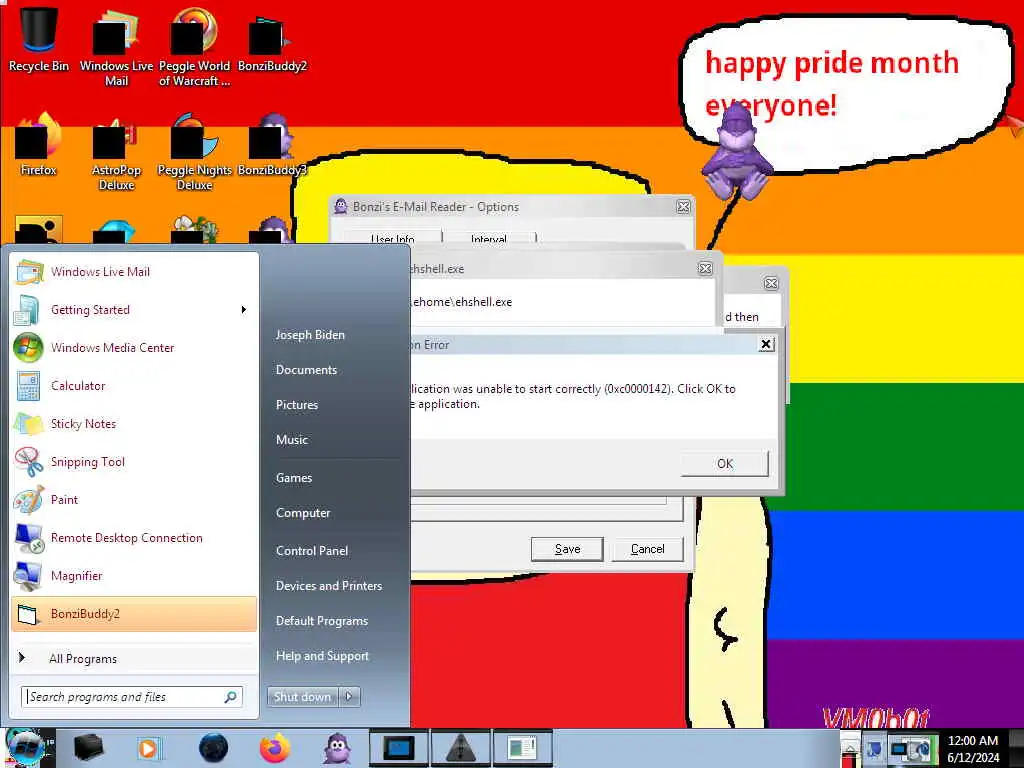Screen dimensions: 1024x768
Task: Open Sticky Notes from Start menu
Action: (134, 423)
